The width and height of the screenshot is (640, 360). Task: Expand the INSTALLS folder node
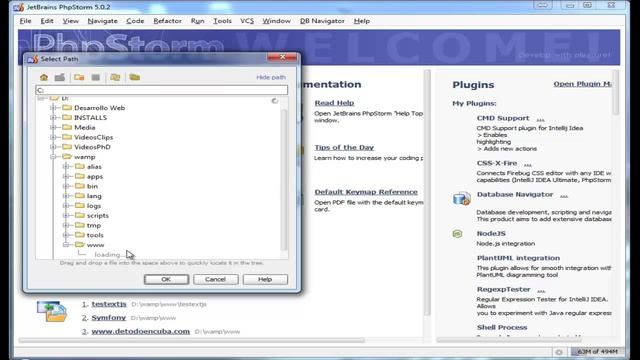pos(53,118)
